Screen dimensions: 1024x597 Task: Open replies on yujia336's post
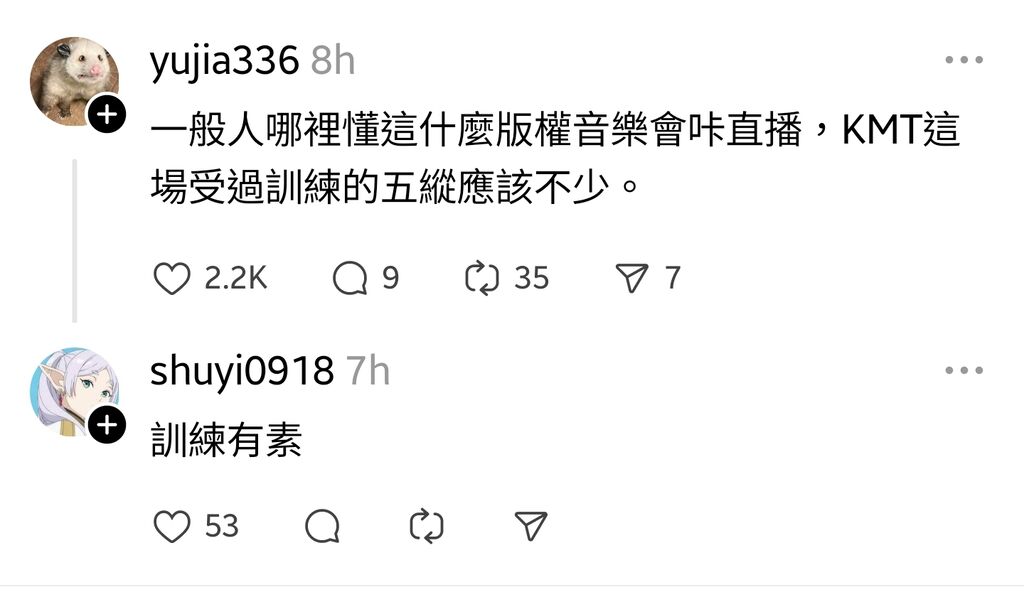350,278
